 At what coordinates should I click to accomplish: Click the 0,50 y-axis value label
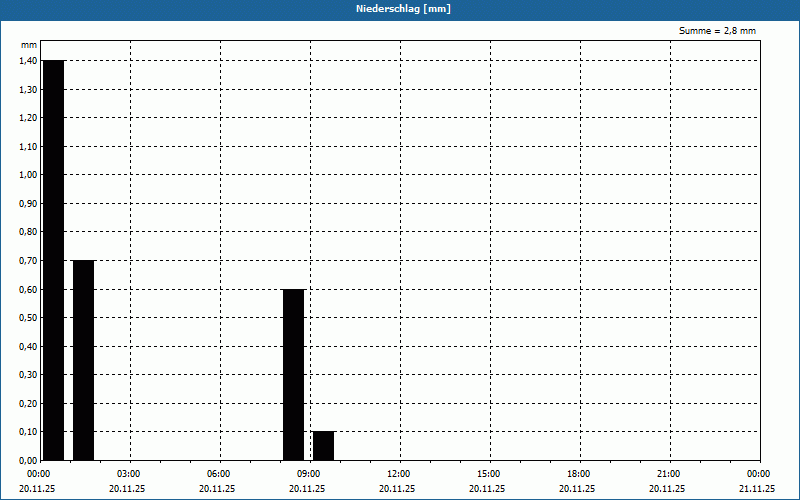28,318
